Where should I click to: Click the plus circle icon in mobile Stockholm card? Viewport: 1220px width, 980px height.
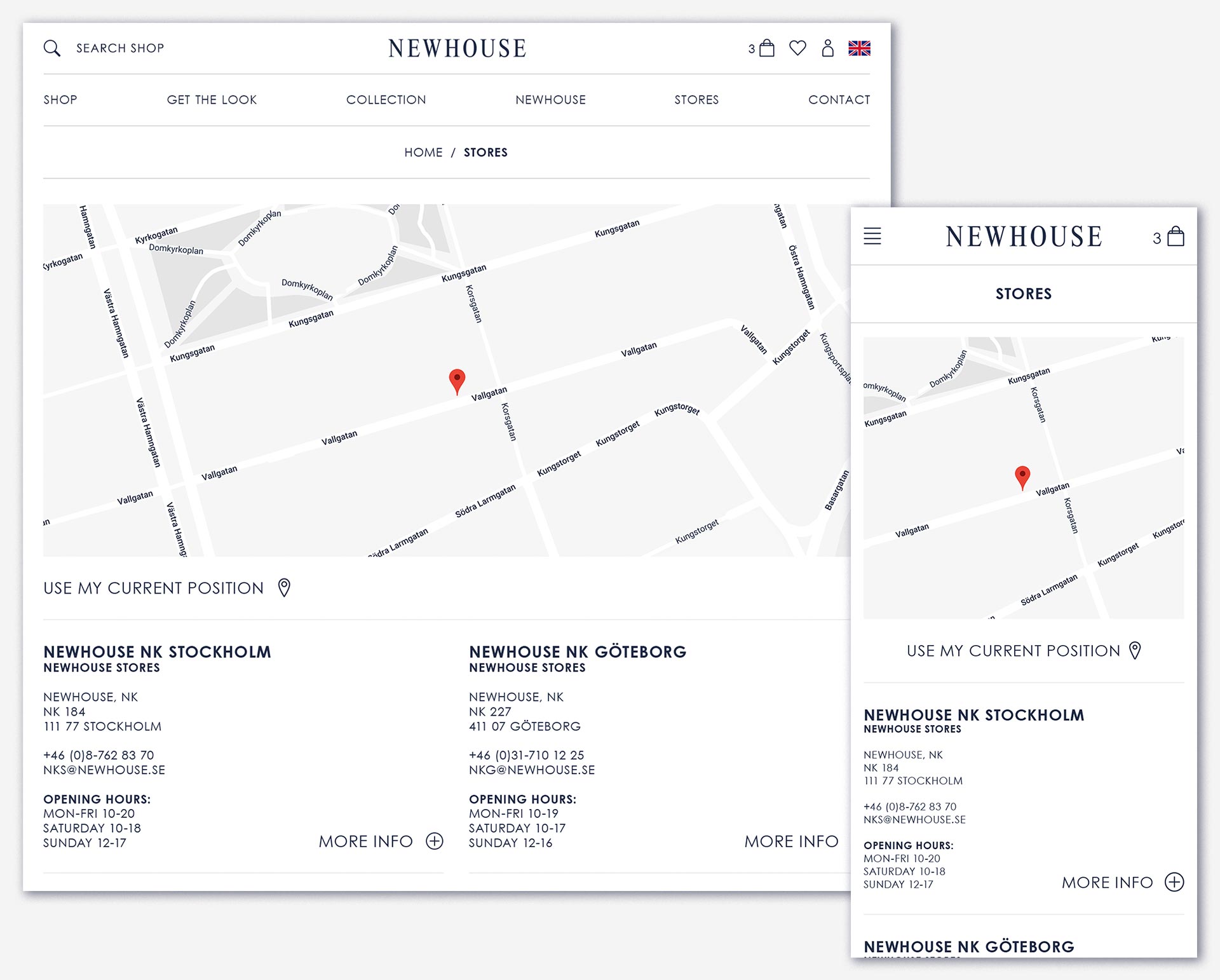[x=1174, y=882]
